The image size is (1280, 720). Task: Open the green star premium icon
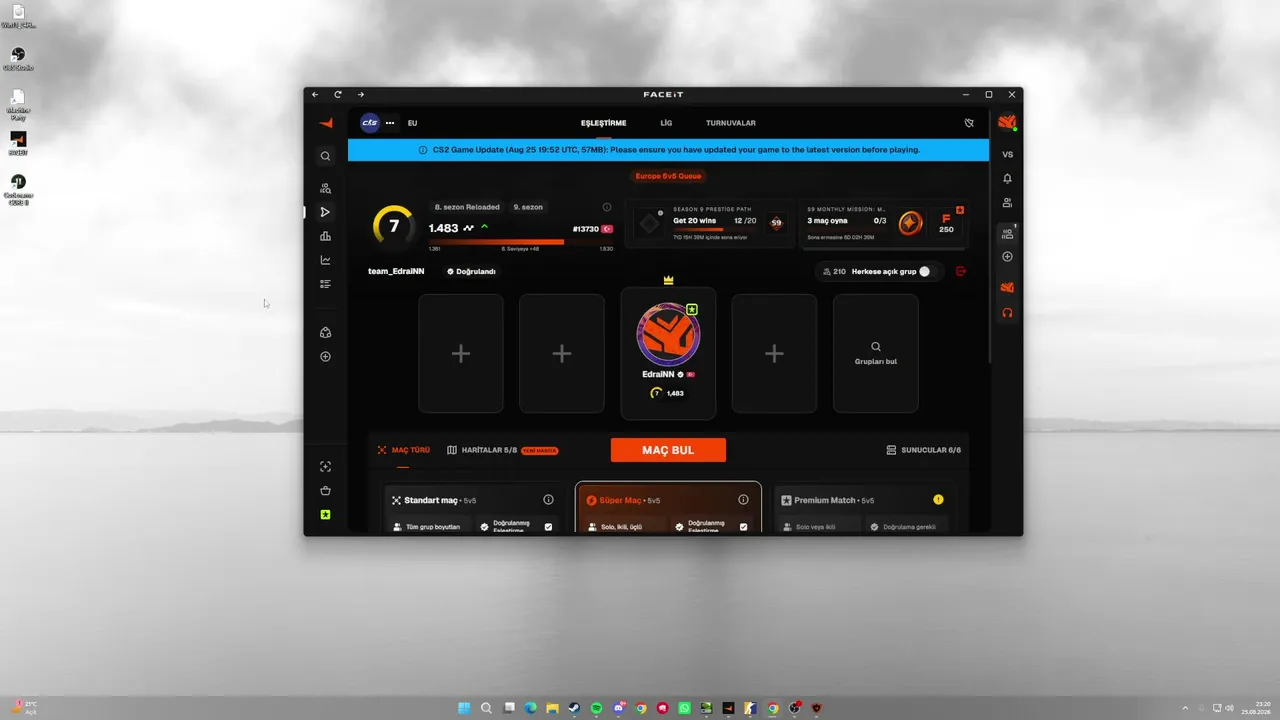coord(325,515)
